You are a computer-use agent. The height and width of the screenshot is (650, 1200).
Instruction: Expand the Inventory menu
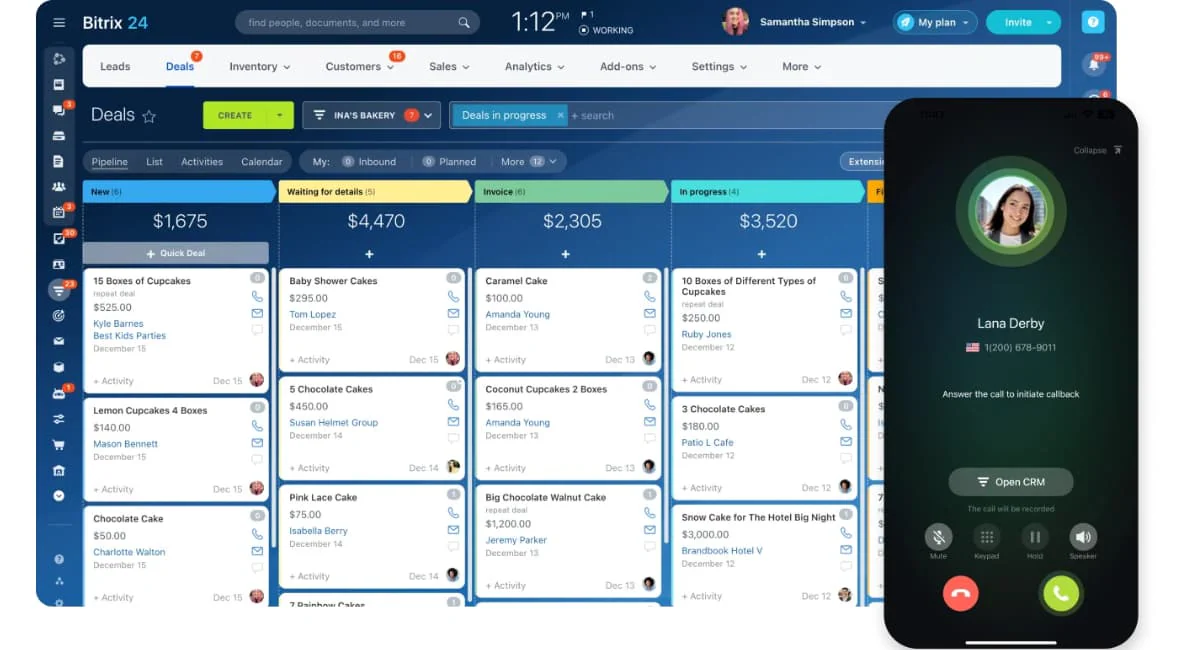(x=260, y=67)
